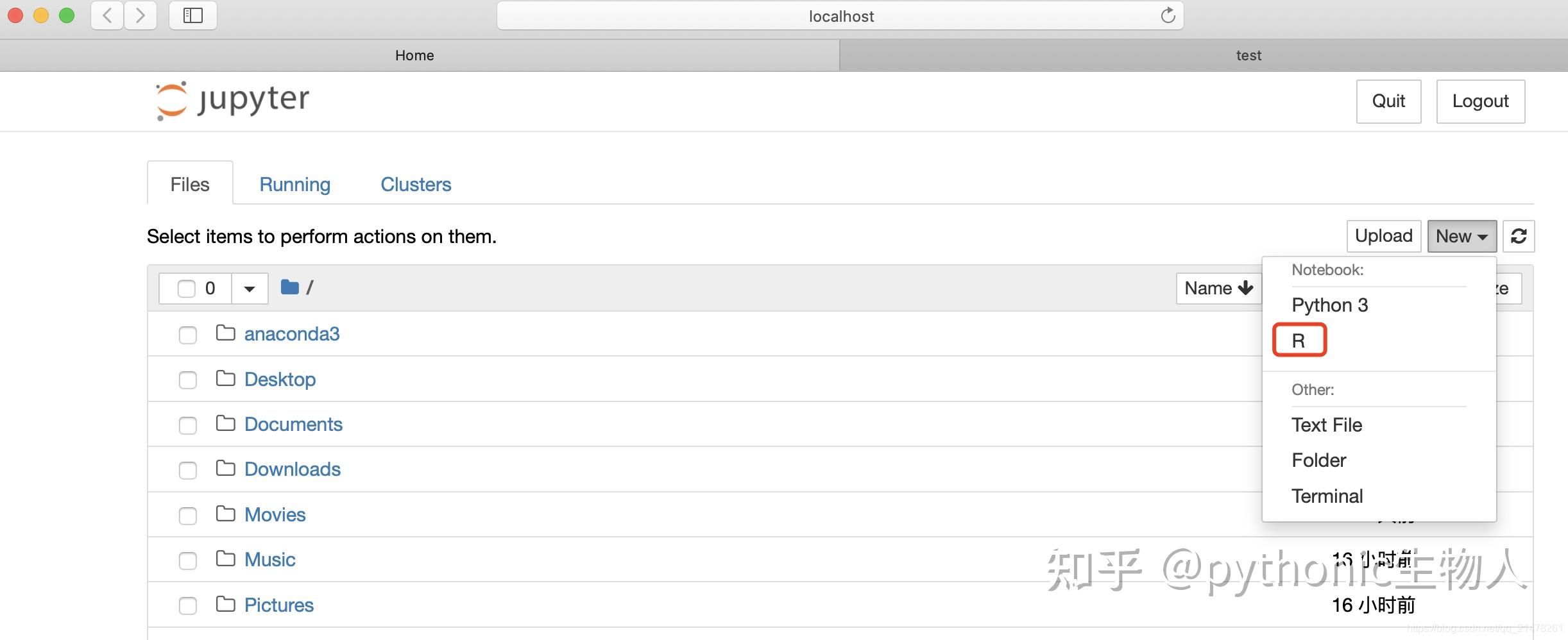Click the blue breadcrumb folder icon
The height and width of the screenshot is (640, 1568).
(289, 287)
